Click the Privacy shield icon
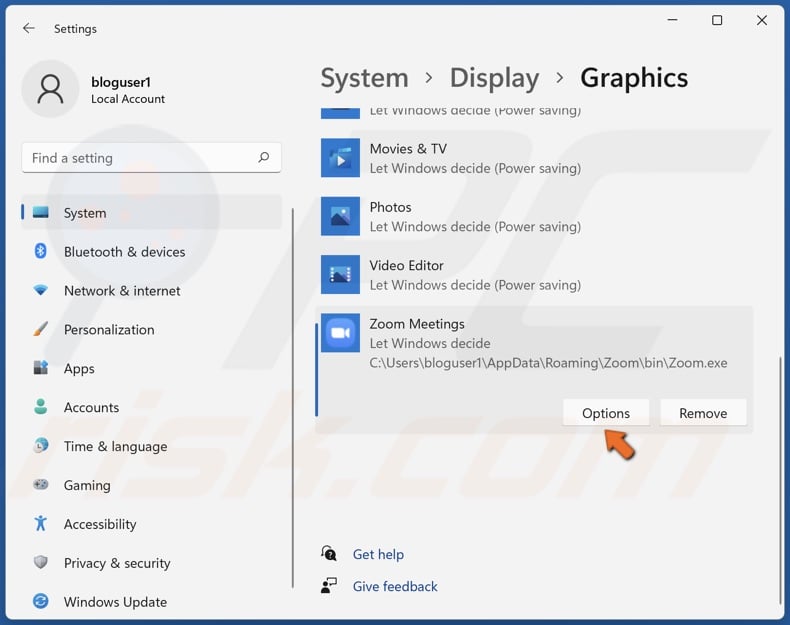 point(40,562)
